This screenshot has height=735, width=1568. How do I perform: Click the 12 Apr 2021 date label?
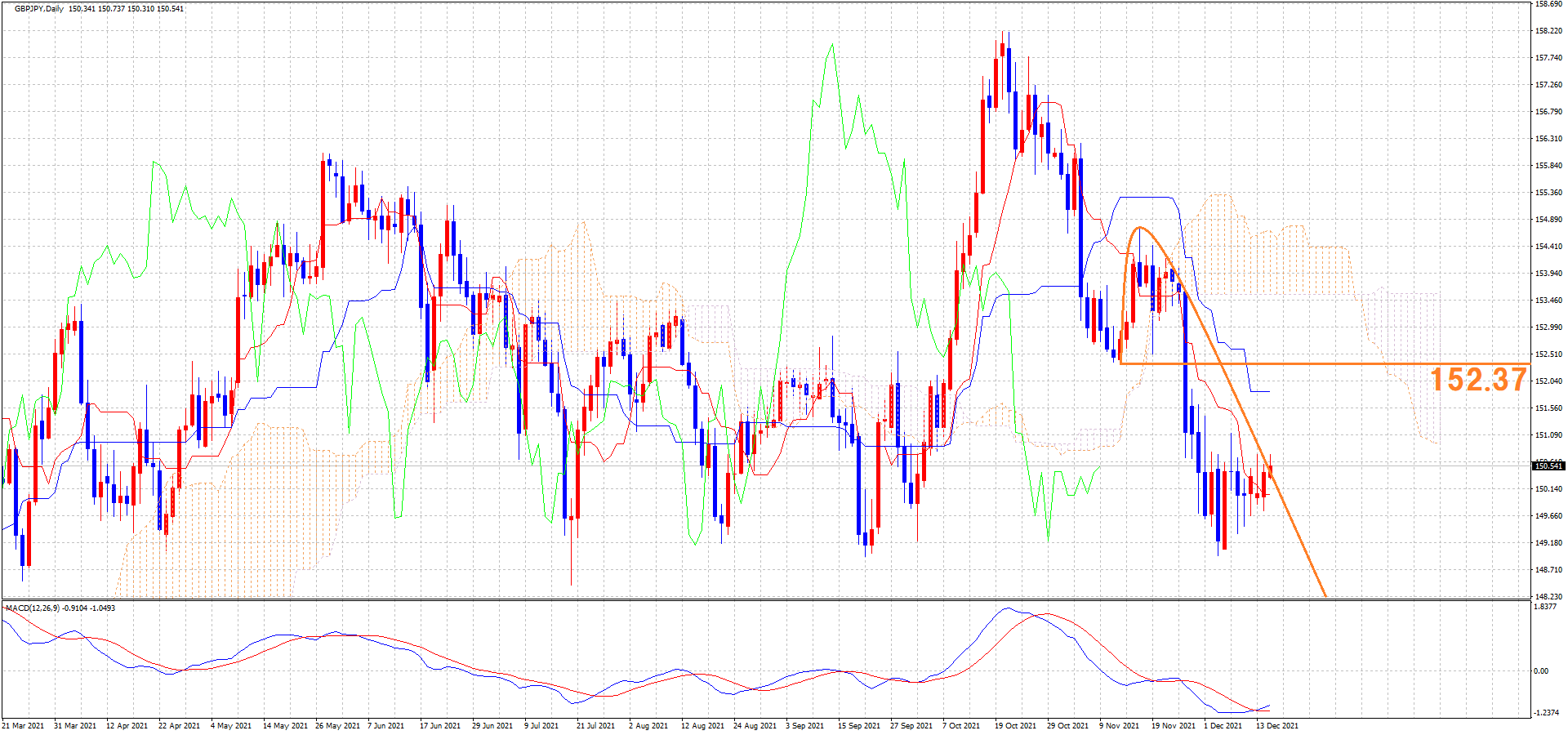pos(127,726)
